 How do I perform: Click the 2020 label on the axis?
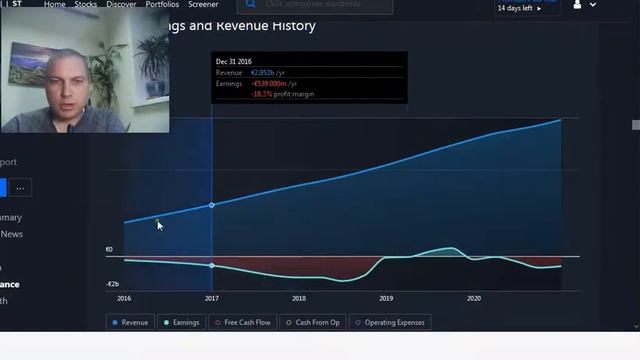[x=474, y=299]
